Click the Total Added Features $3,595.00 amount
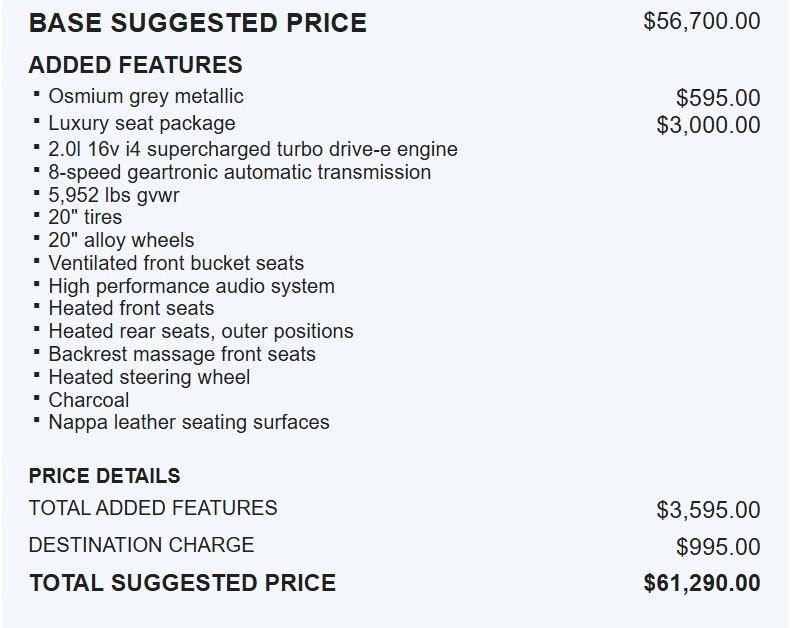 (708, 509)
